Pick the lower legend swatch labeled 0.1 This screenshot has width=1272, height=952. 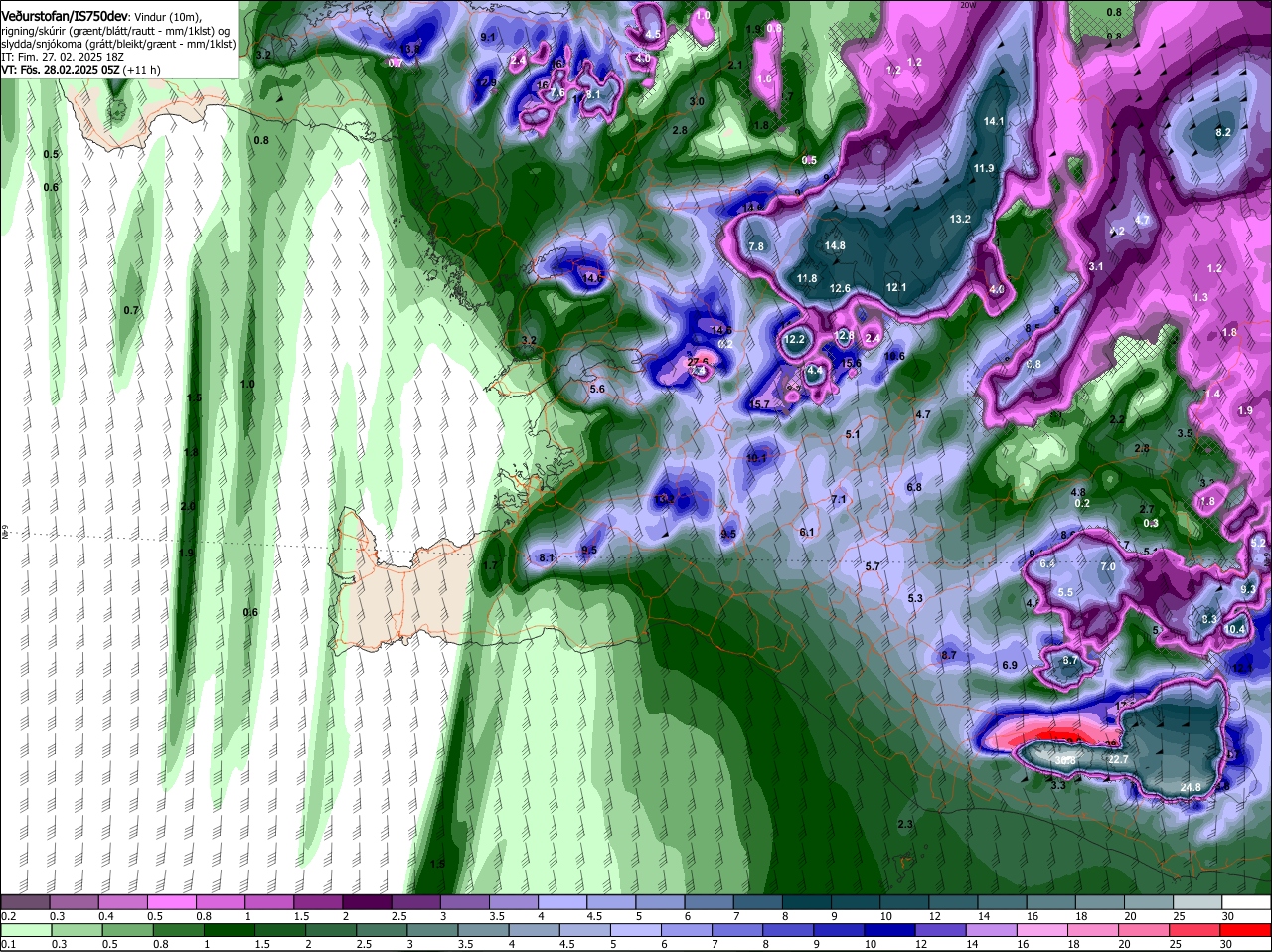pyautogui.click(x=25, y=931)
